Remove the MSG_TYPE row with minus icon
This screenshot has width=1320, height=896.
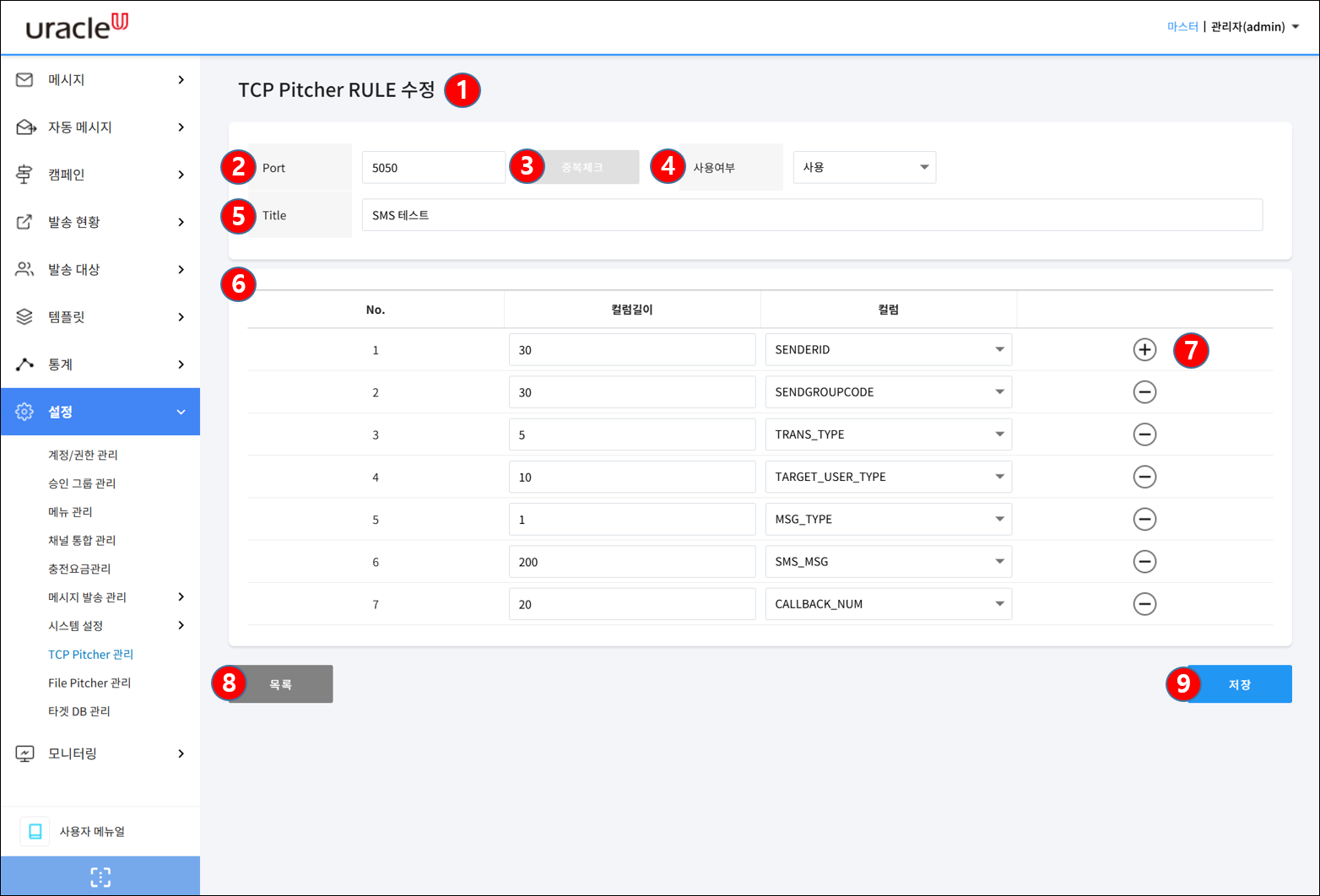click(x=1144, y=519)
